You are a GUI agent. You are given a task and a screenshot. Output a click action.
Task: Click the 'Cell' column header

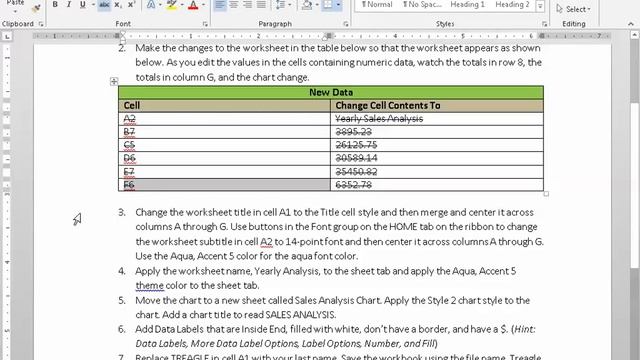224,106
